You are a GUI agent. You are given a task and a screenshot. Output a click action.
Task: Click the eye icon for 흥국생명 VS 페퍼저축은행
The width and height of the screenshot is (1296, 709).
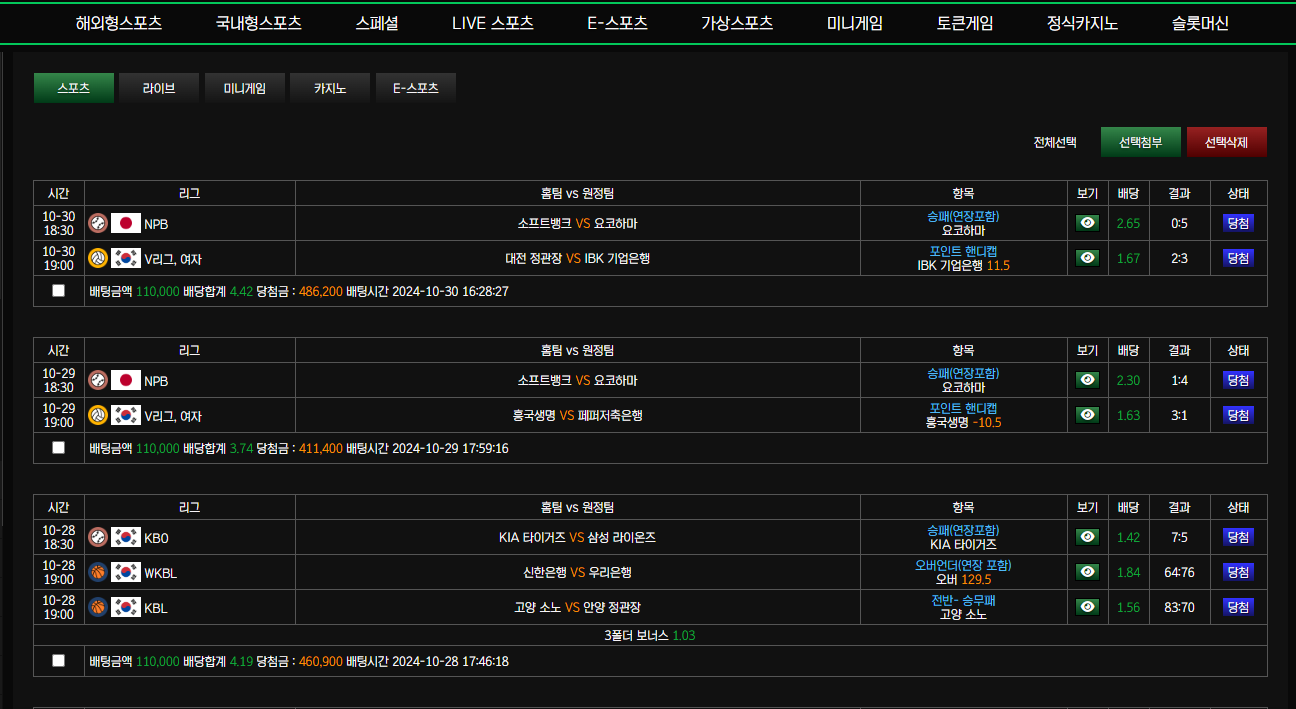point(1087,415)
